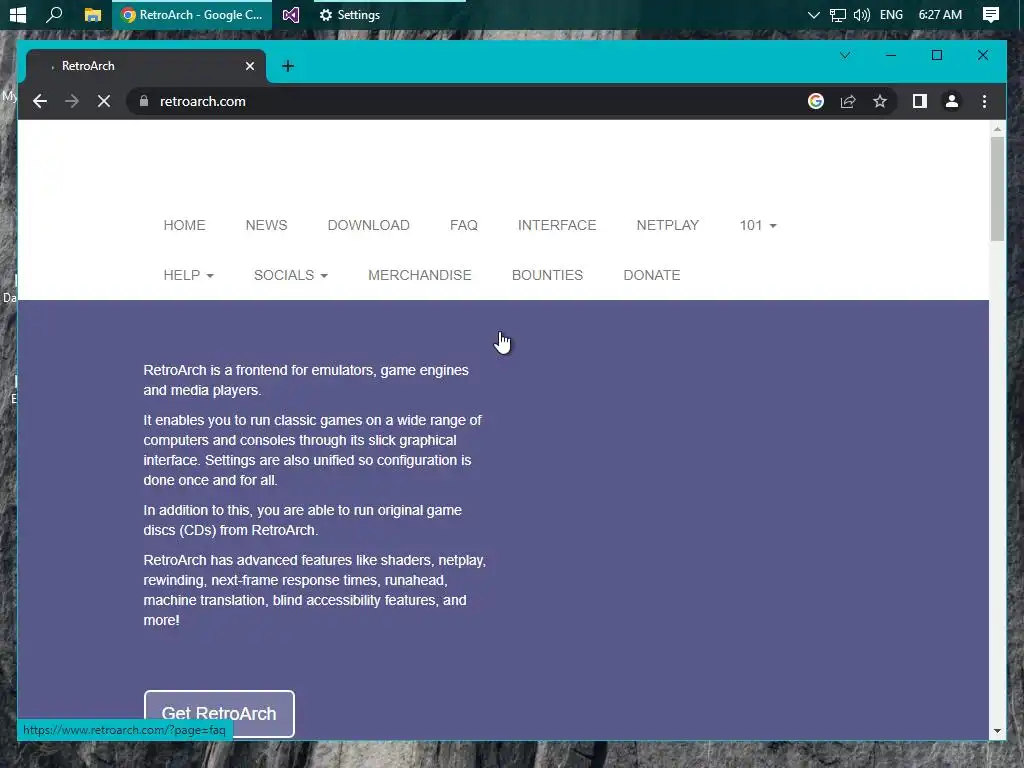Screen dimensions: 1024x768
Task: Open the FAQ nav link
Action: coord(464,225)
